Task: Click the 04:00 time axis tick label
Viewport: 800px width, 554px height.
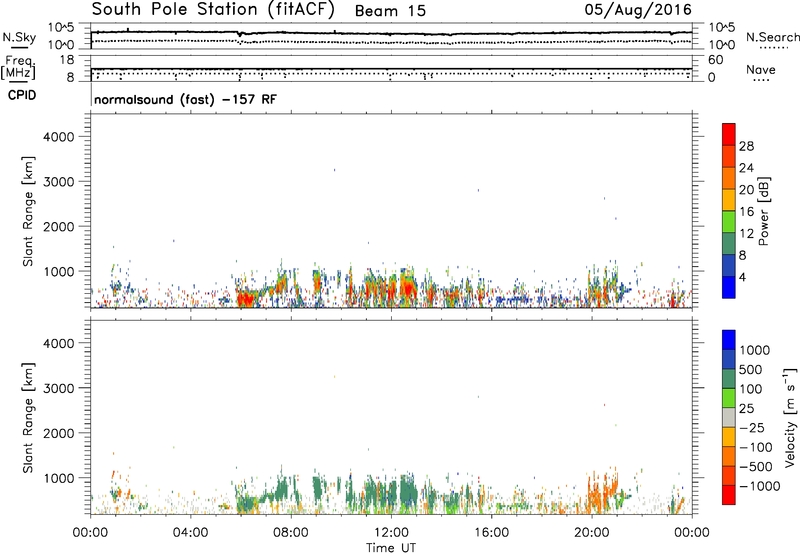Action: click(x=191, y=533)
